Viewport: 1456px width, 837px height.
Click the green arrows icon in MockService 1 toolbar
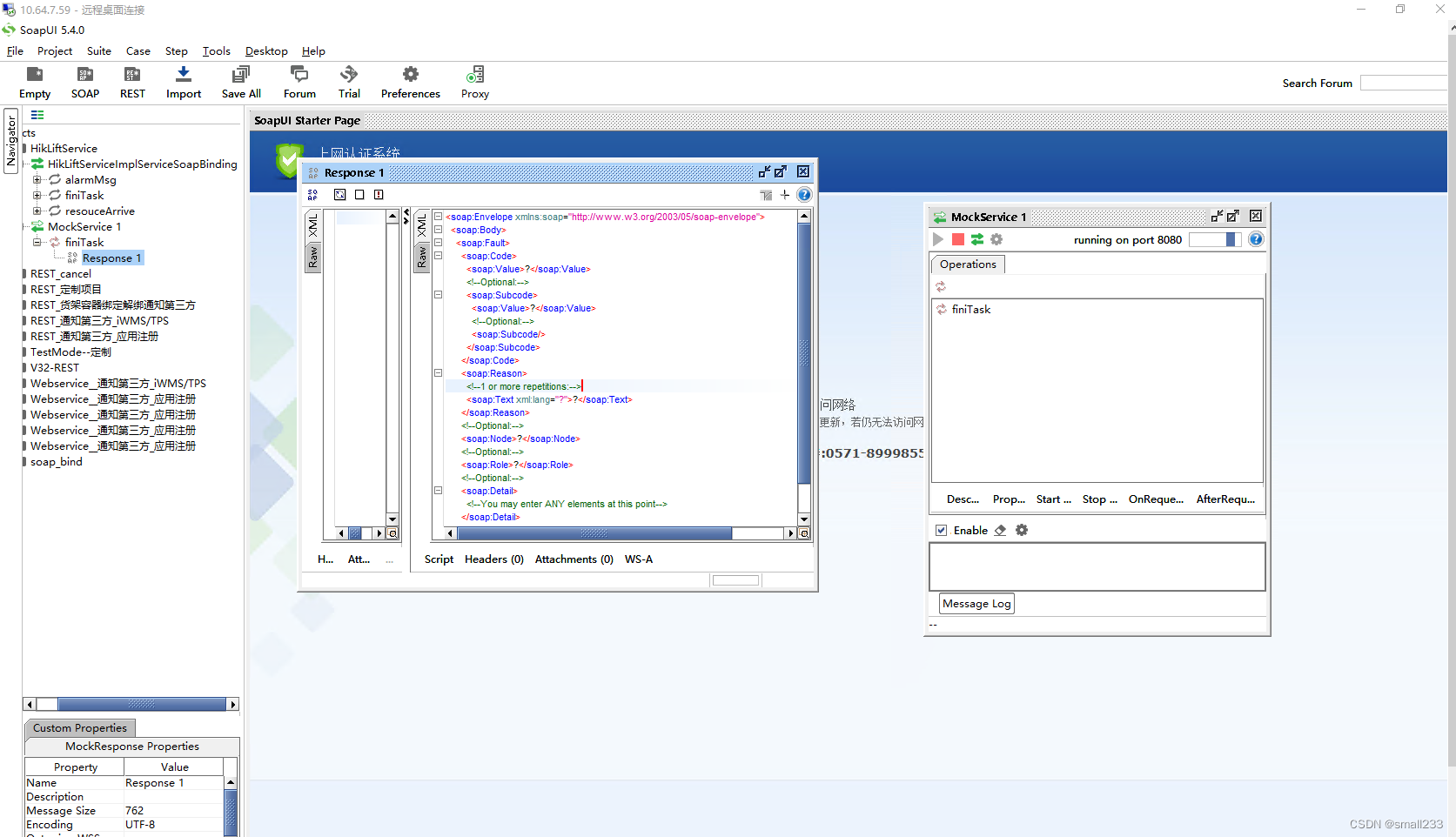(977, 239)
